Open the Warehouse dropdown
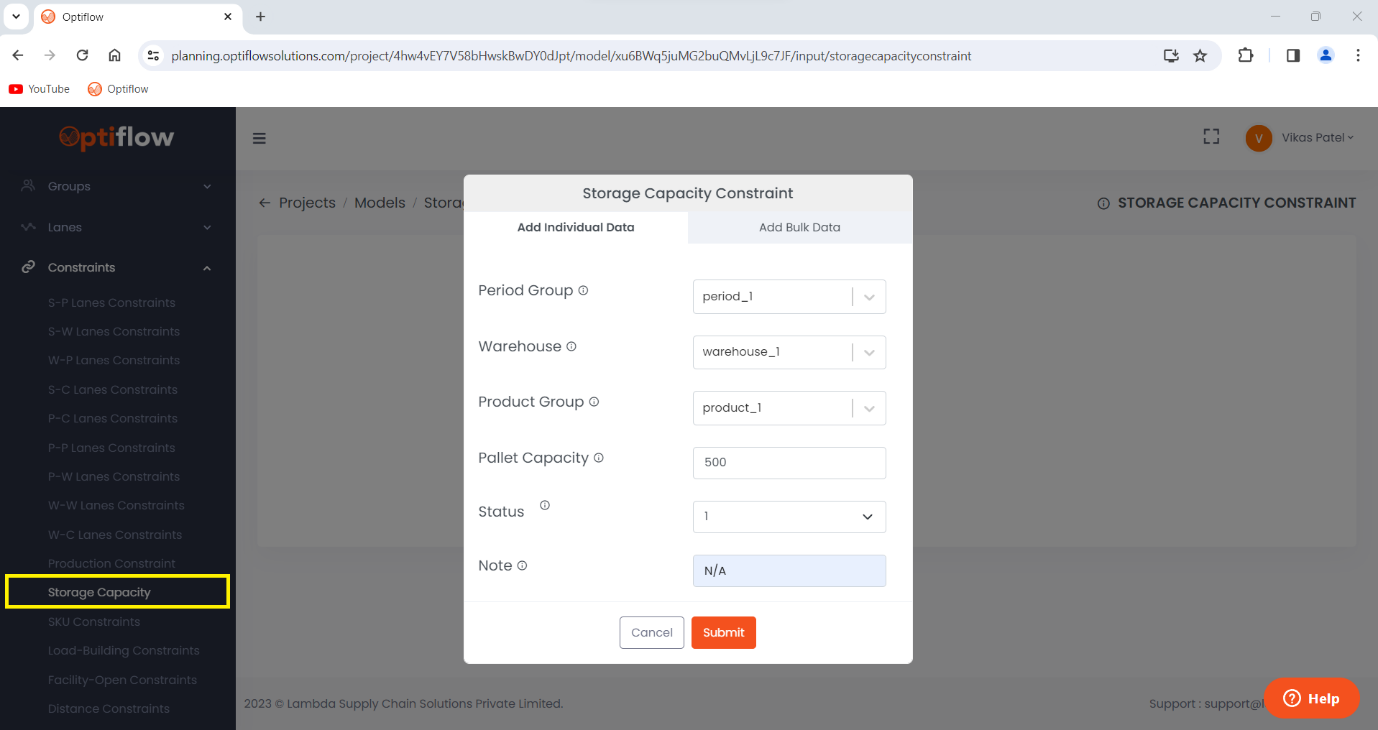1378x730 pixels. 869,352
